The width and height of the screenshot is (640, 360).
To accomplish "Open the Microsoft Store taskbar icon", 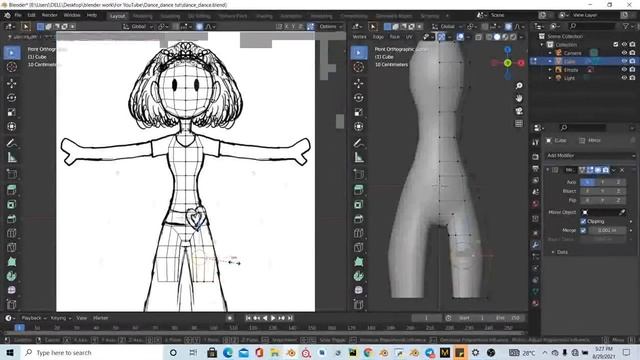I will (212, 353).
